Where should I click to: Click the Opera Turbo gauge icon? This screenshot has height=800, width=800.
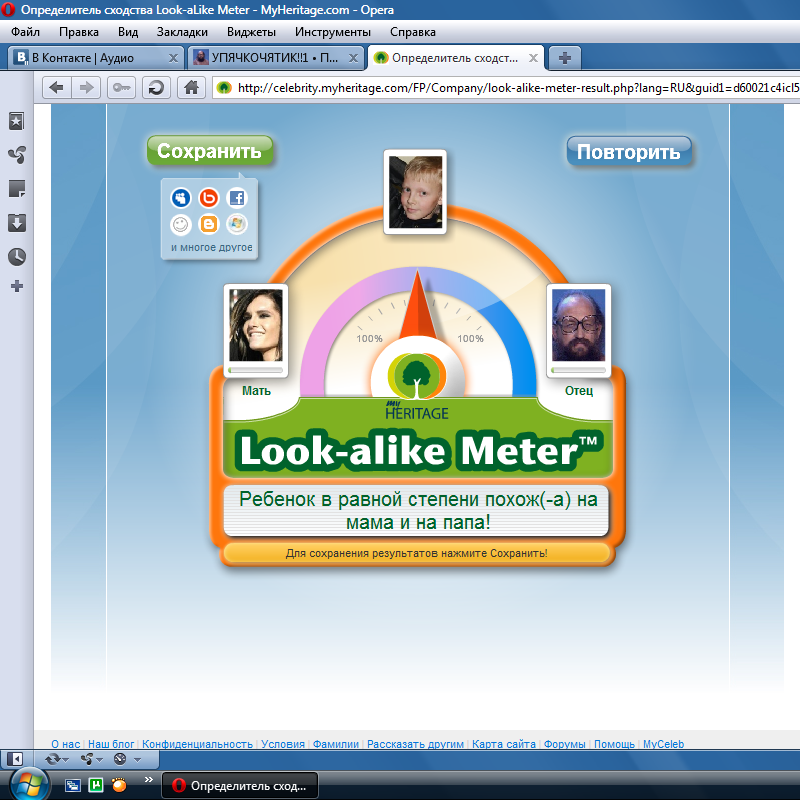(120, 759)
